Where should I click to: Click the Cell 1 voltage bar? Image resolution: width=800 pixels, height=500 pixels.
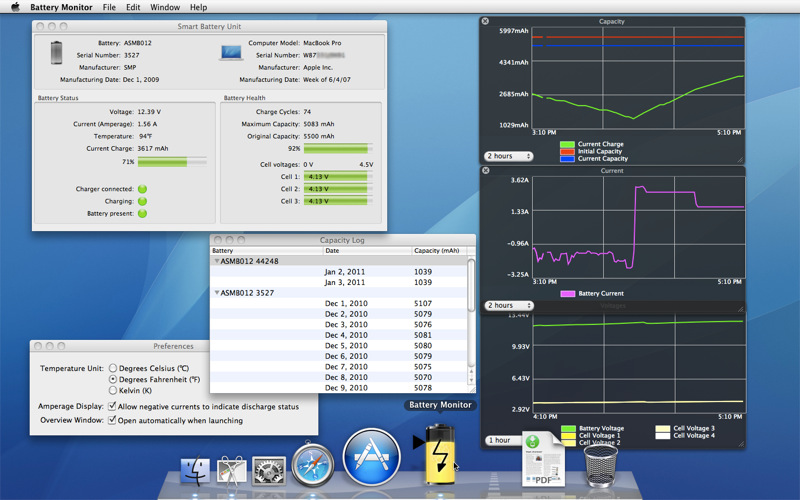[338, 177]
